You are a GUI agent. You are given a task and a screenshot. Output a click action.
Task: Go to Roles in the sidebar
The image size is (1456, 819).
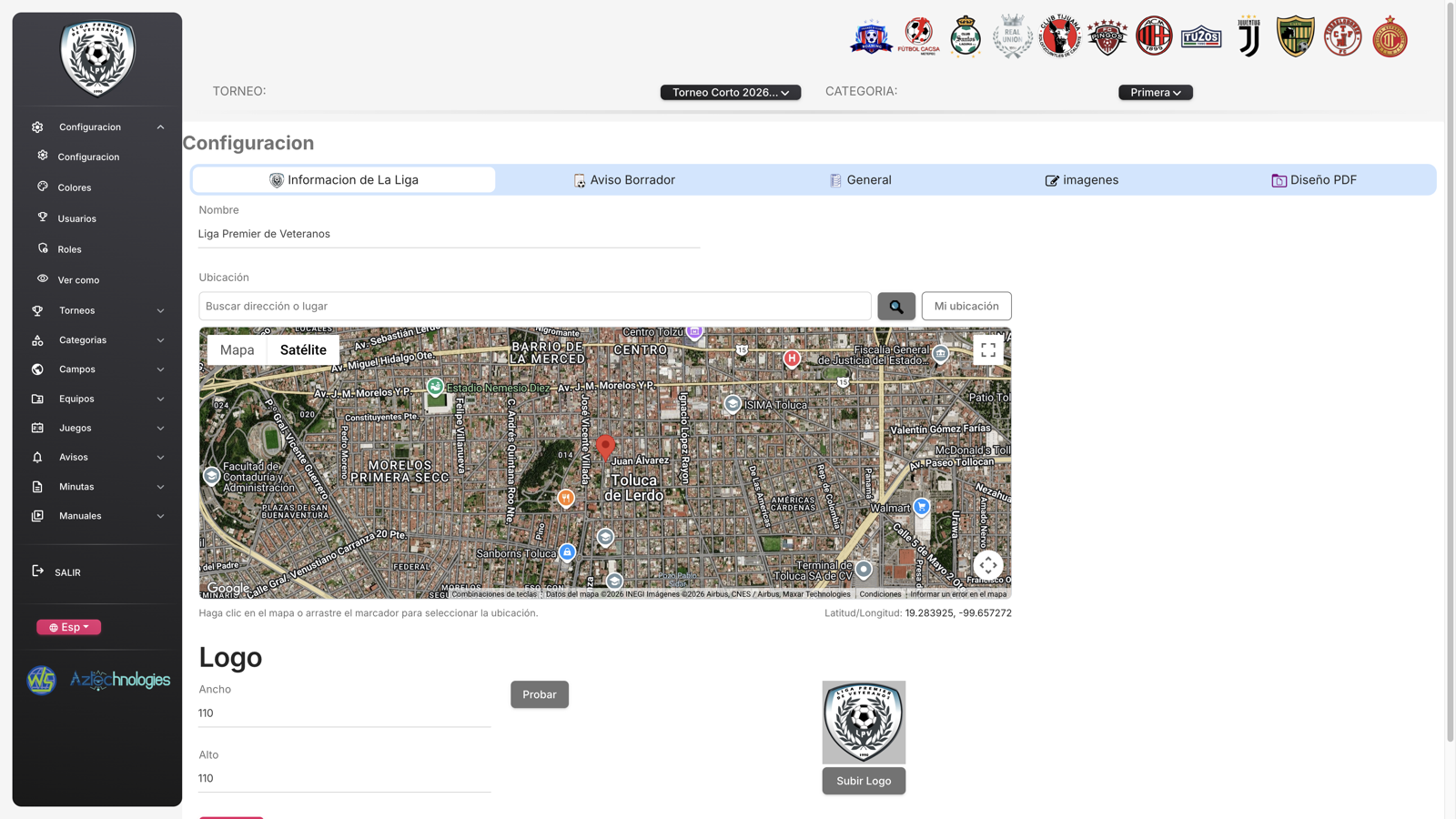point(69,249)
